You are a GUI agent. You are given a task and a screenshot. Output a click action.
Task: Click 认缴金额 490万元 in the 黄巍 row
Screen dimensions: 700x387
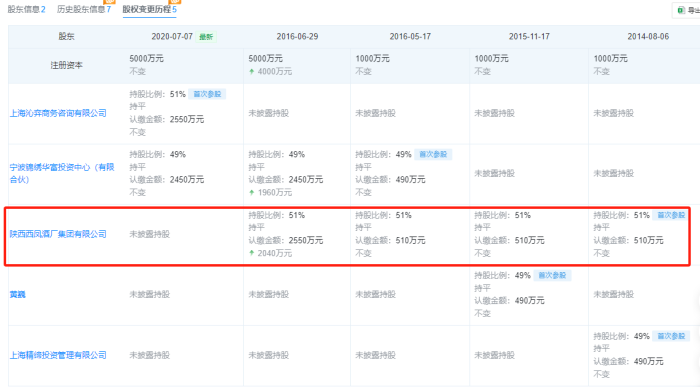[509, 300]
